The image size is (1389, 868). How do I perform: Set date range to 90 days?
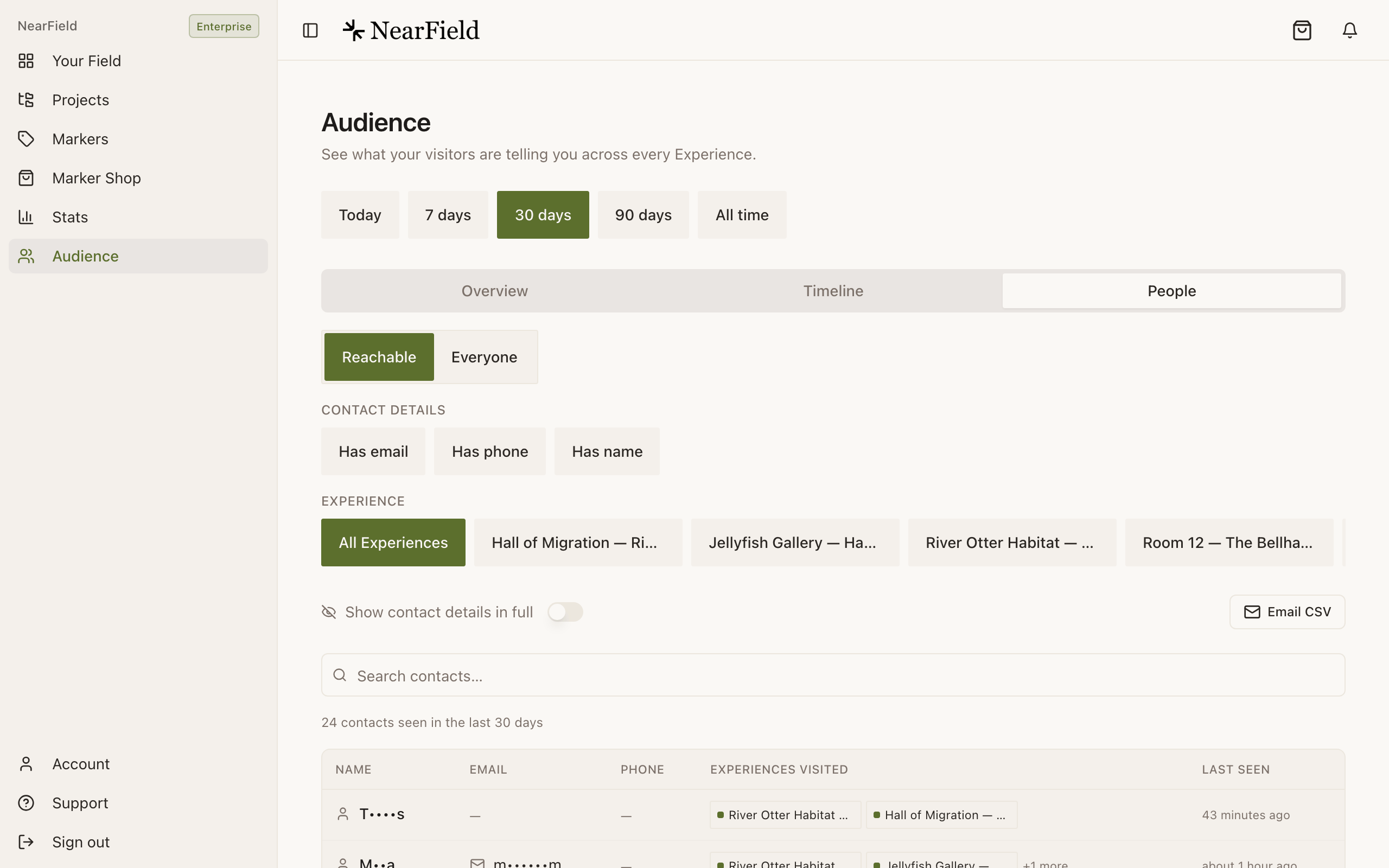click(x=643, y=215)
